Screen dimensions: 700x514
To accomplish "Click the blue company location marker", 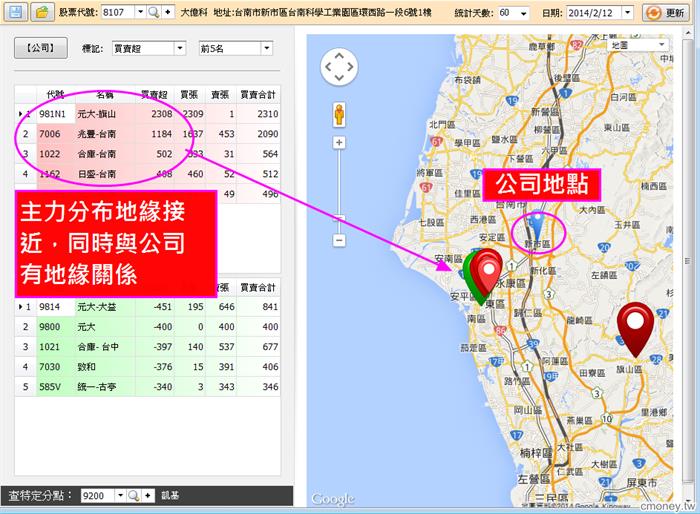I will pyautogui.click(x=538, y=229).
